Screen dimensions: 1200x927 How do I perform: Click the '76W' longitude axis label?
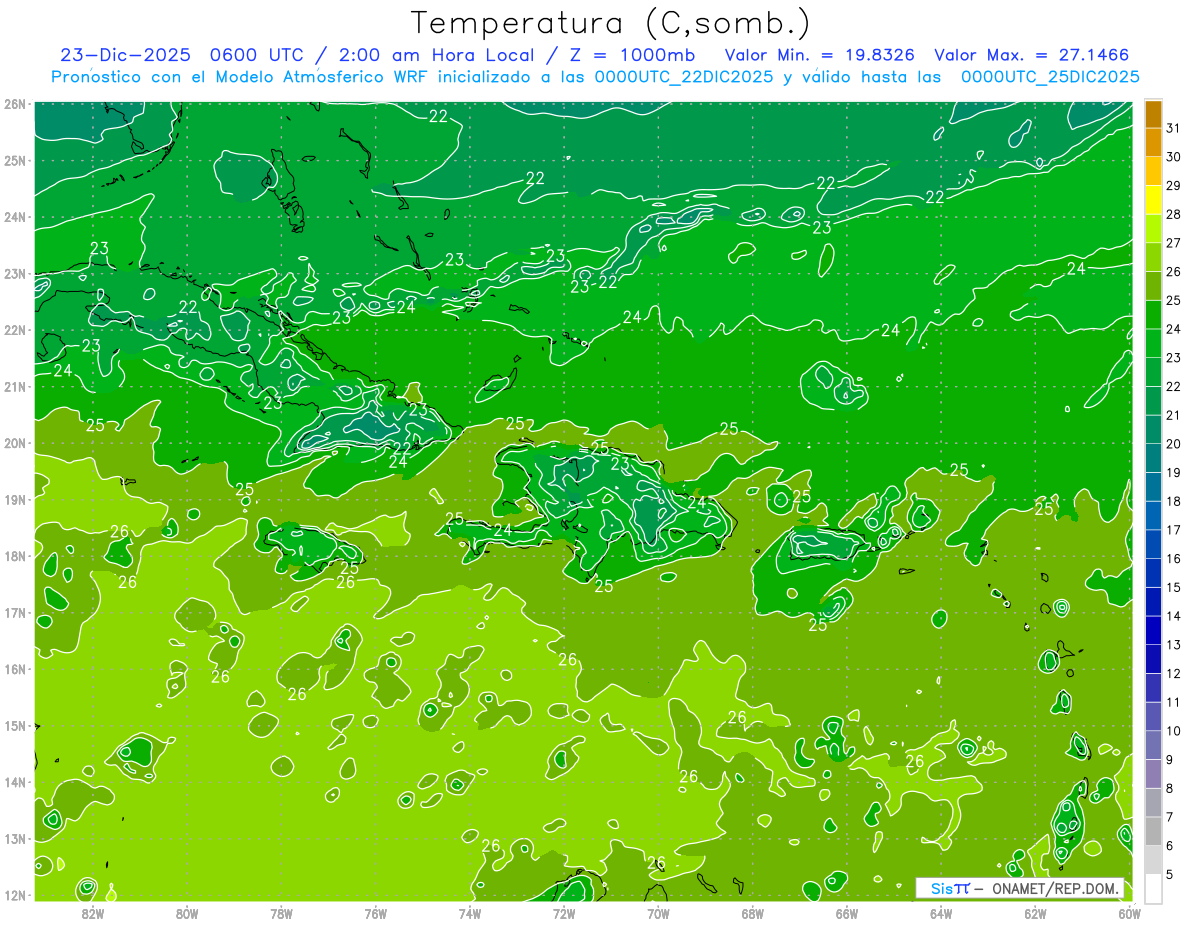pyautogui.click(x=375, y=913)
